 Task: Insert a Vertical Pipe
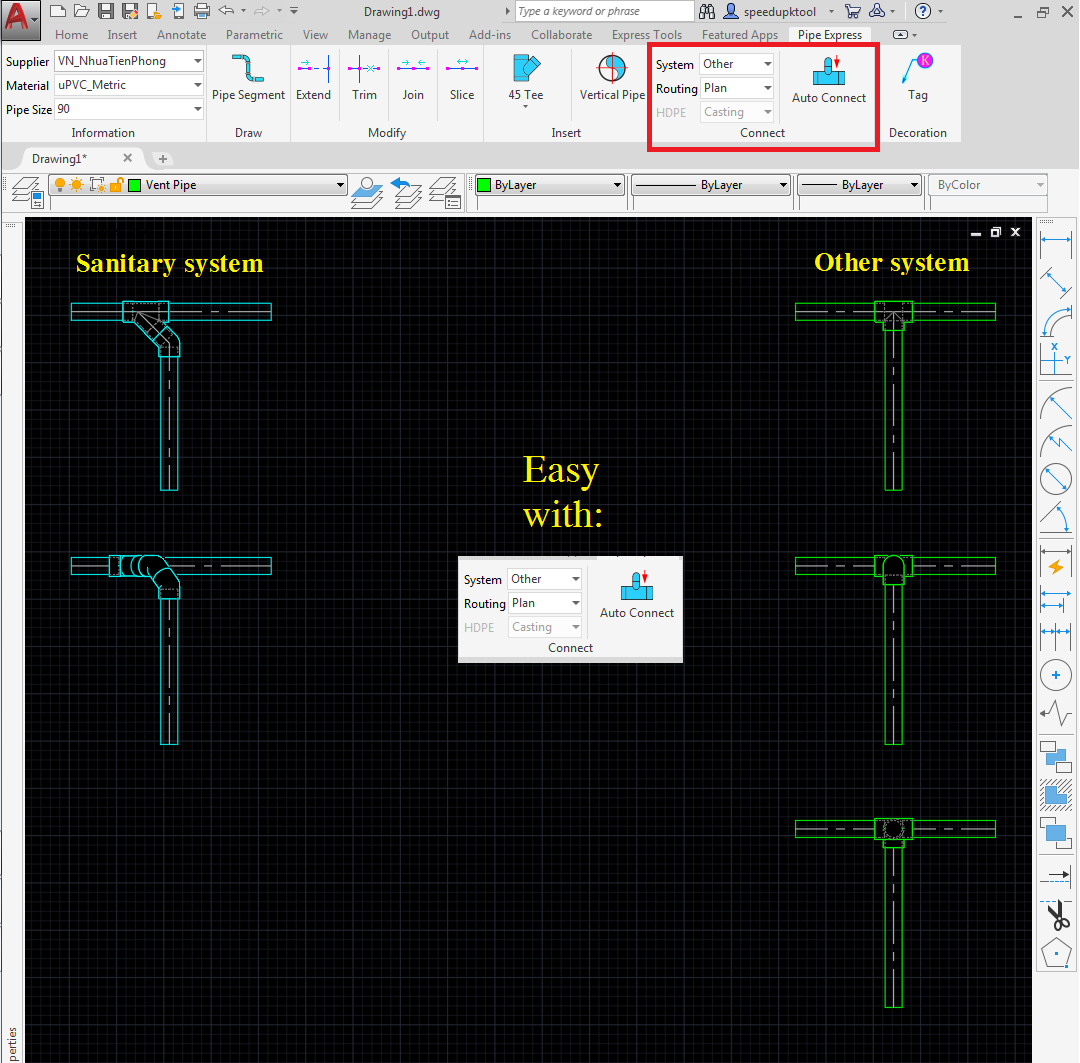[612, 77]
